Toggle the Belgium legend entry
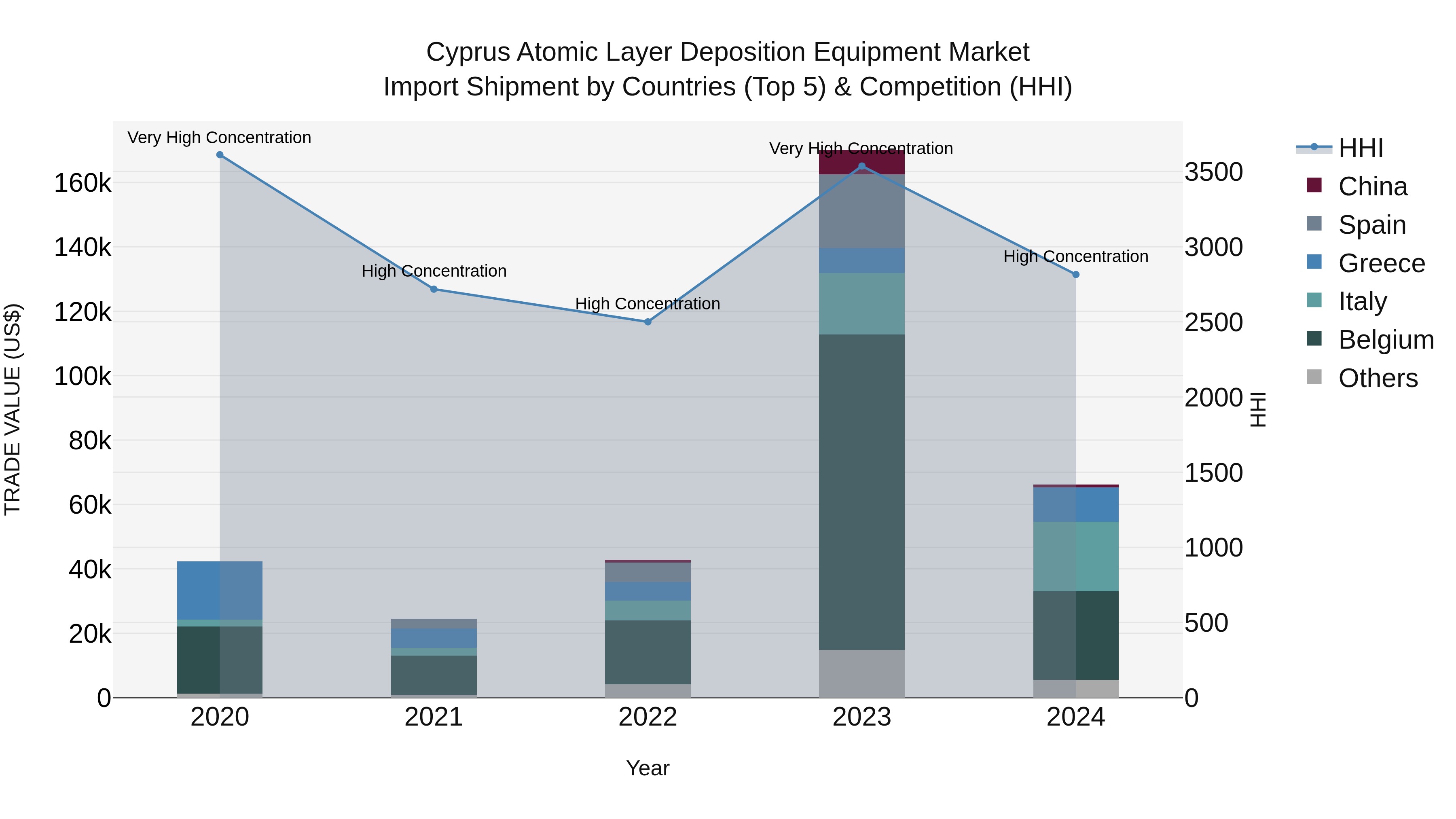This screenshot has height=819, width=1456. coord(1370,340)
